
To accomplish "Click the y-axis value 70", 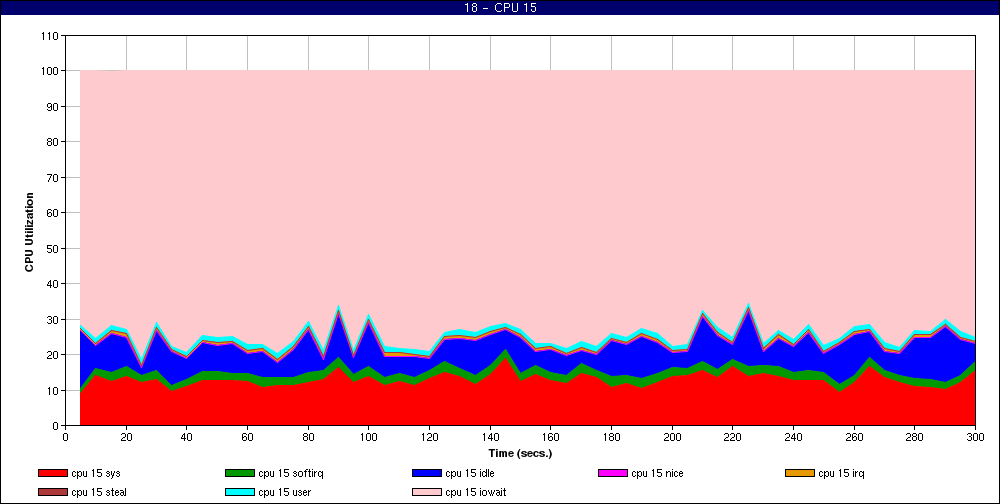I will pos(54,178).
